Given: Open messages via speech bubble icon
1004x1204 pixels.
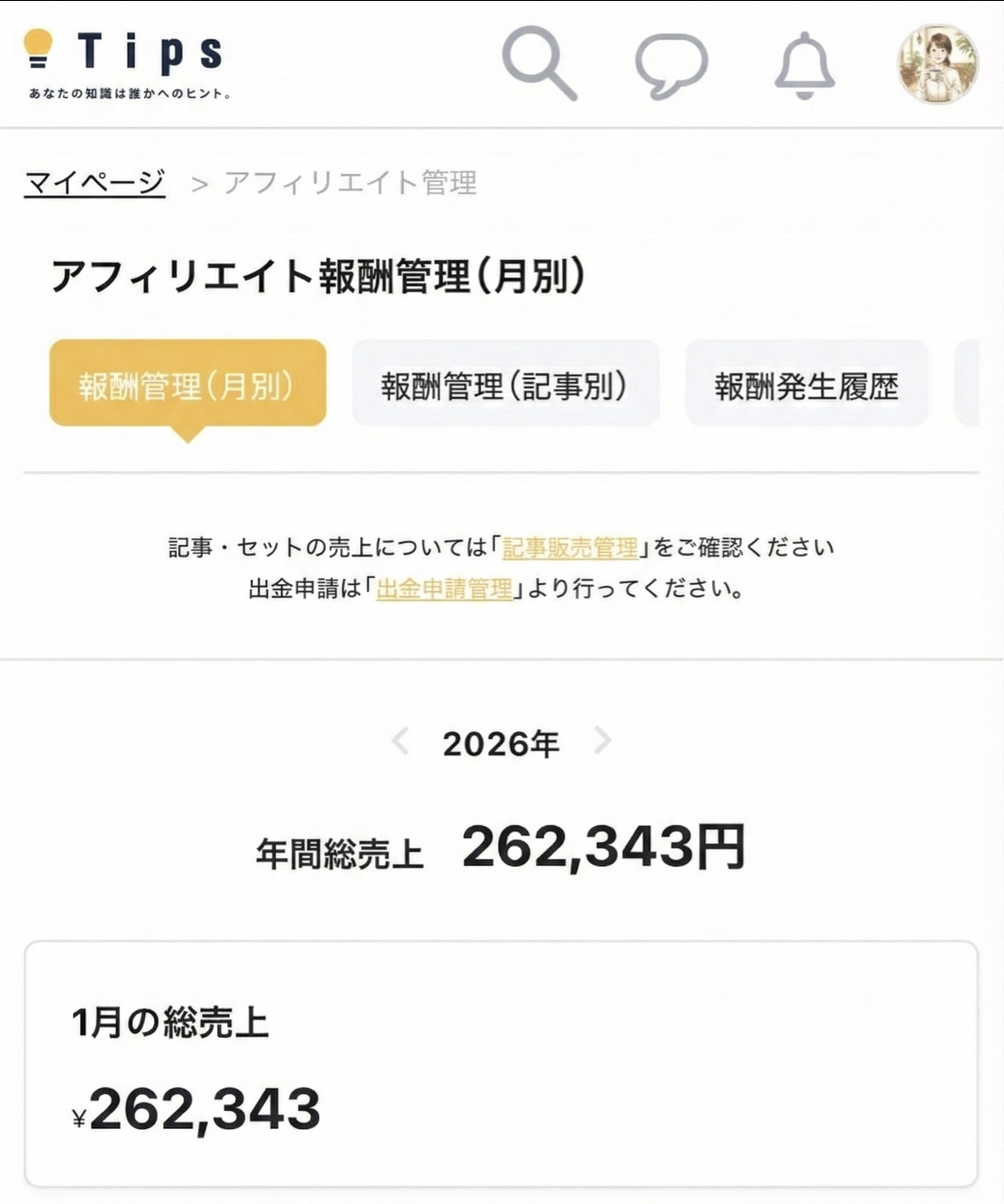Looking at the screenshot, I should point(671,65).
